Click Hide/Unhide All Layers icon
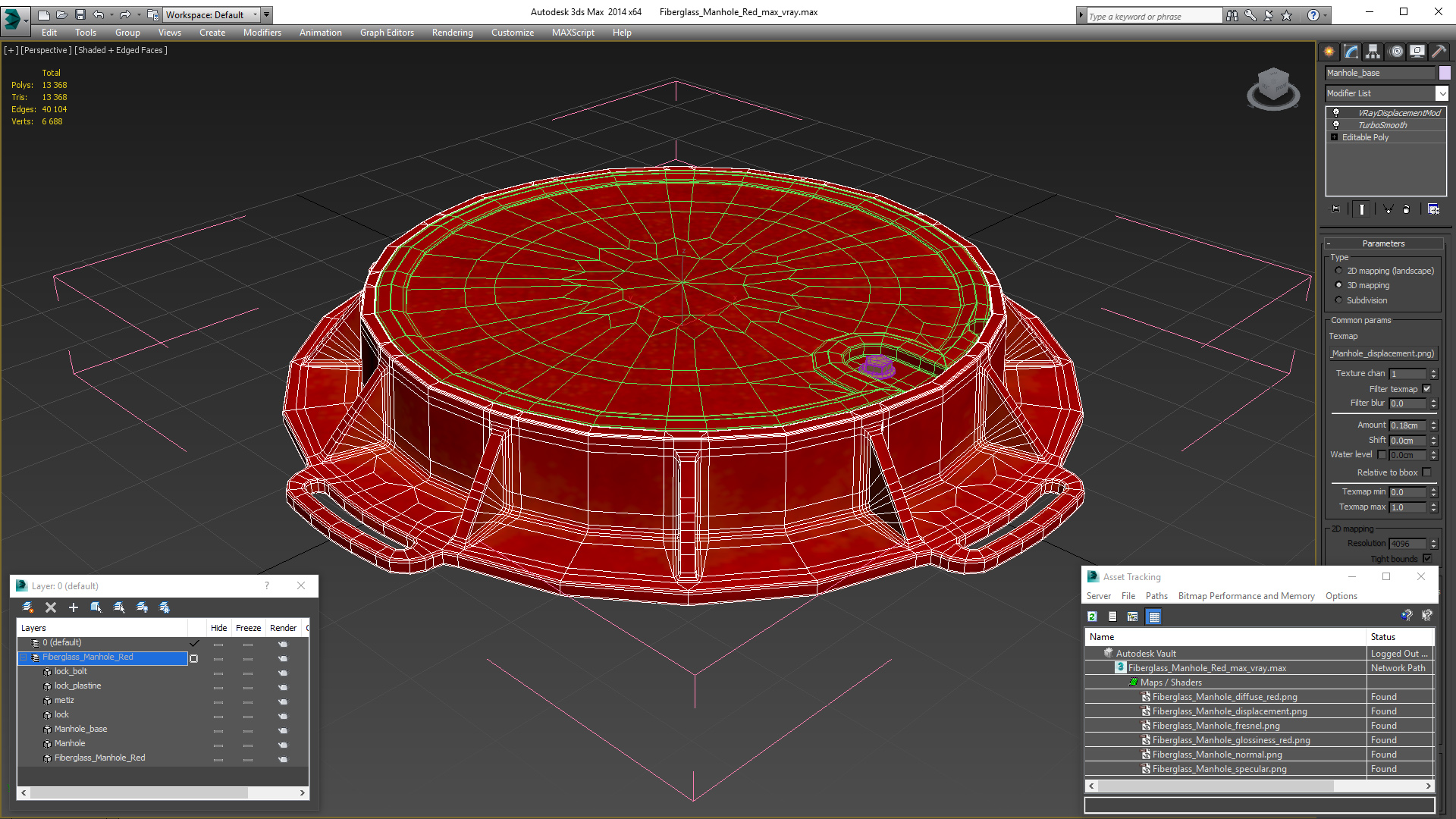1456x819 pixels. click(x=142, y=607)
